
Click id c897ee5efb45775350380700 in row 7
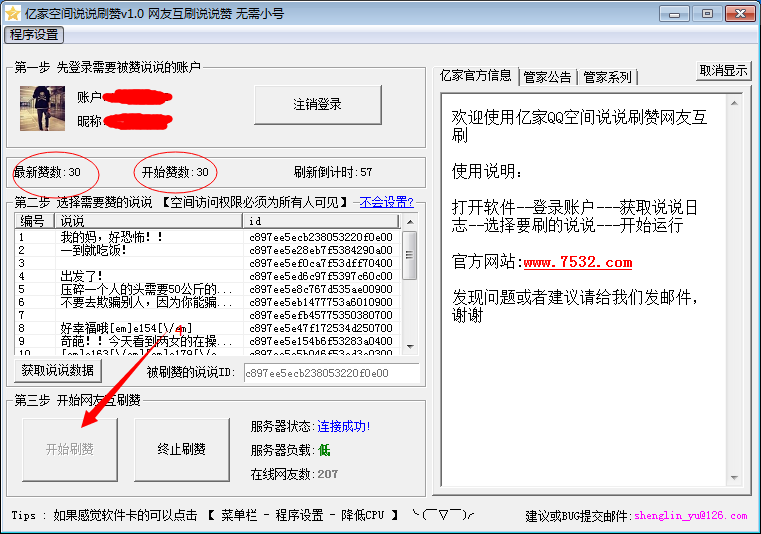[321, 316]
